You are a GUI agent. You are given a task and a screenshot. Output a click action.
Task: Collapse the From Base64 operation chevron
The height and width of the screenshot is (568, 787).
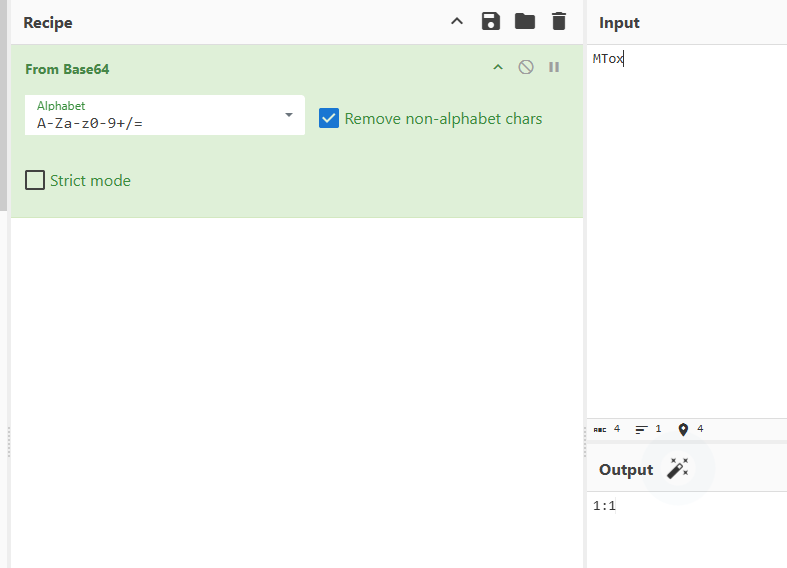[x=498, y=68]
